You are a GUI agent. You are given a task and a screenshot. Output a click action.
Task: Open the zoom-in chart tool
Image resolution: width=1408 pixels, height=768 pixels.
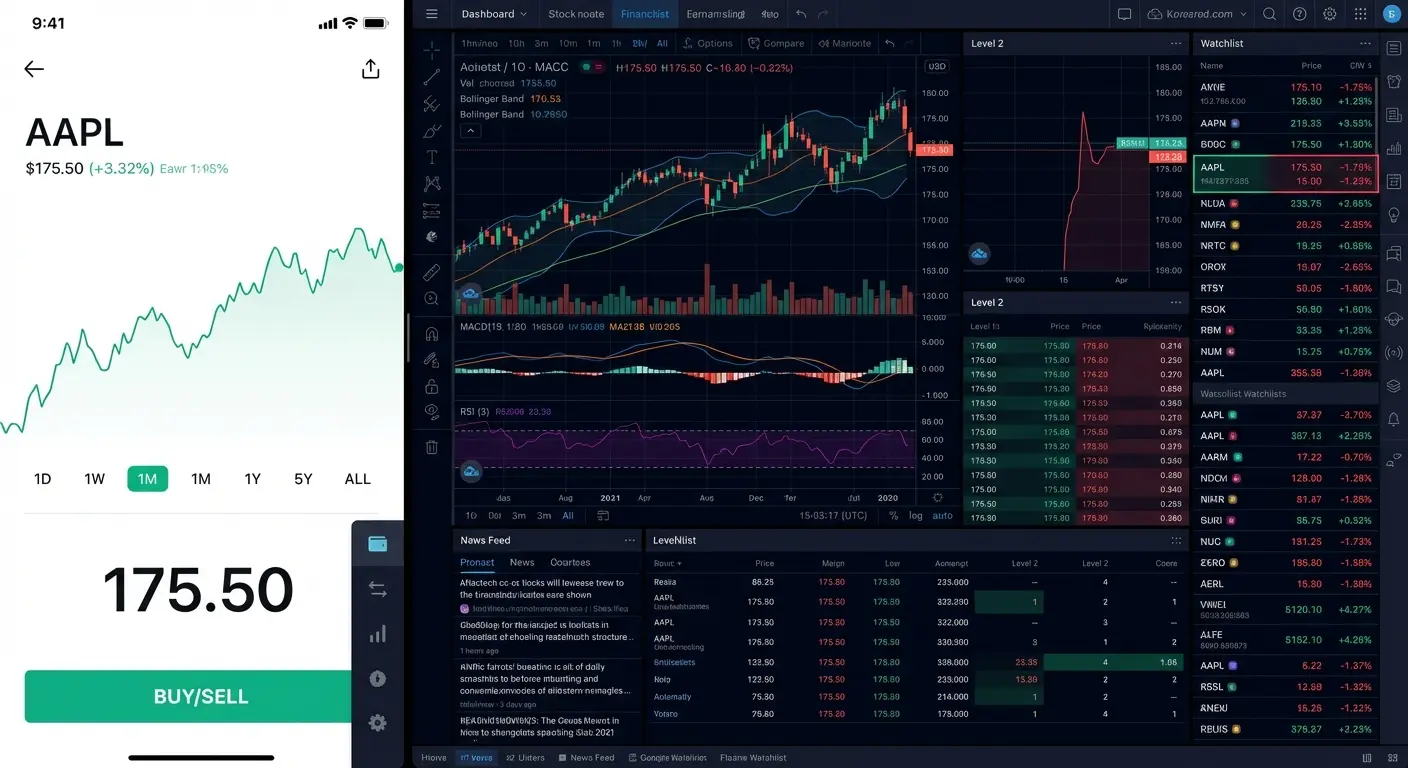click(431, 298)
